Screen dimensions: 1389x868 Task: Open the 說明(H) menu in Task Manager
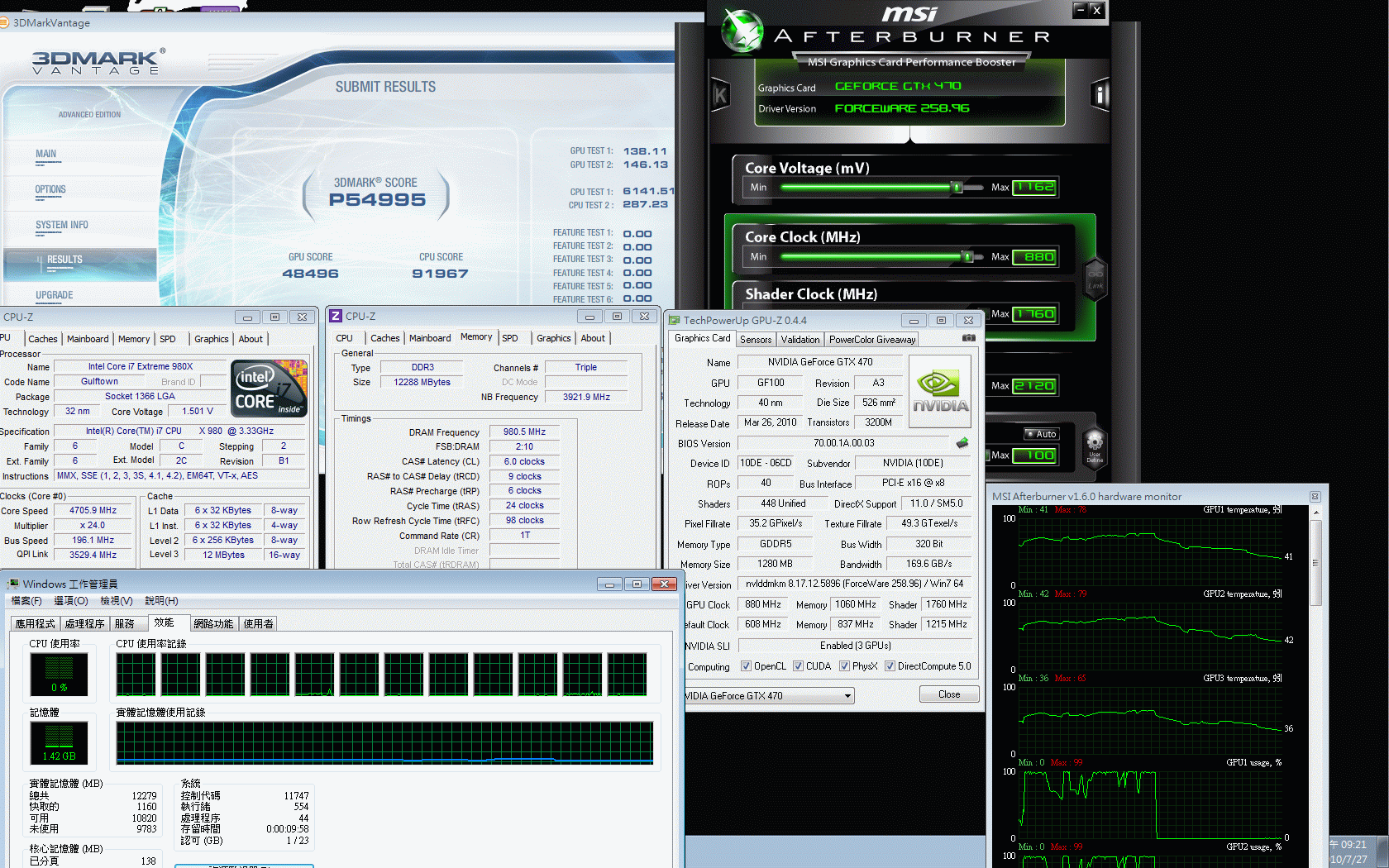pyautogui.click(x=161, y=601)
